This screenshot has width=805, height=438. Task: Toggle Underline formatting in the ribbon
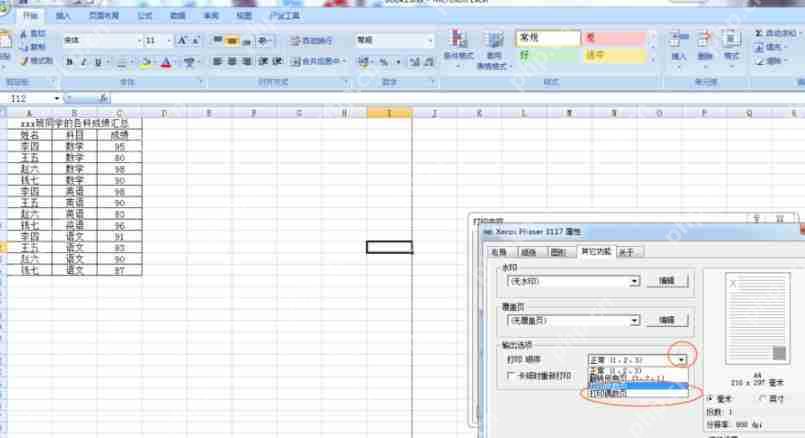coord(98,62)
